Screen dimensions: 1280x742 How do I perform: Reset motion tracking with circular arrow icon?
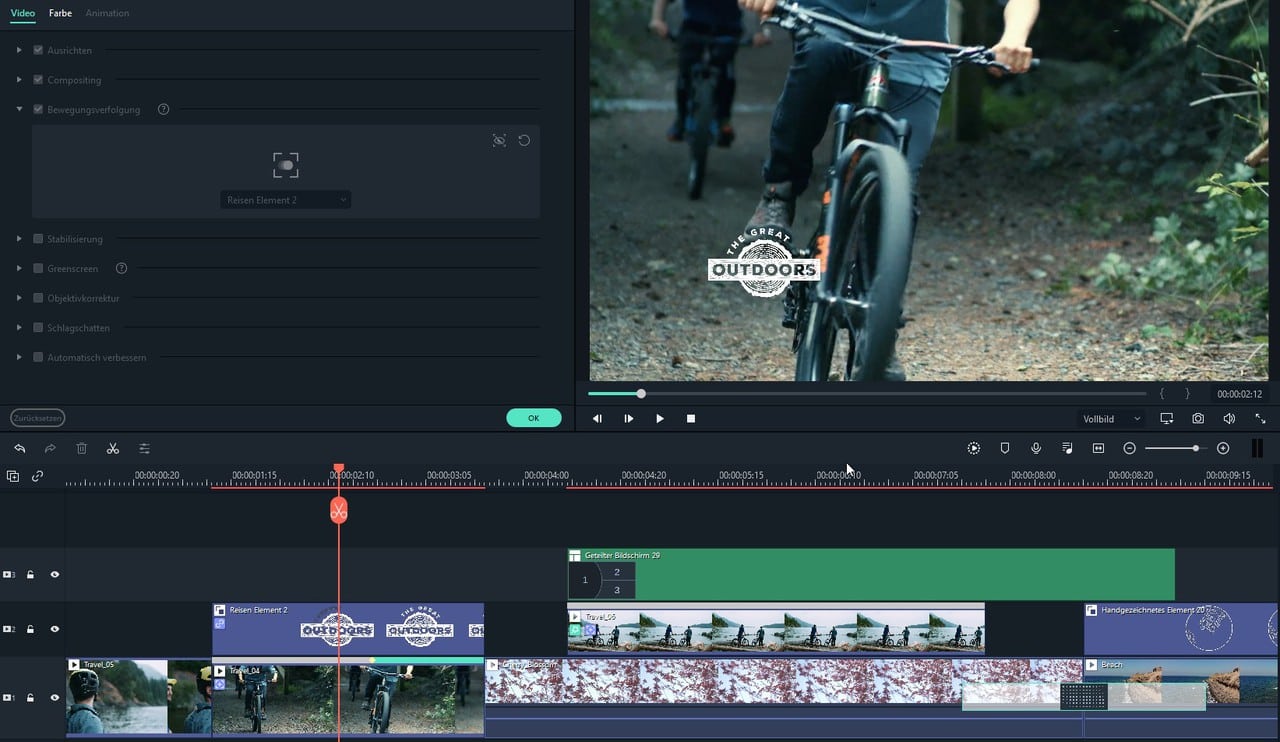[x=524, y=141]
